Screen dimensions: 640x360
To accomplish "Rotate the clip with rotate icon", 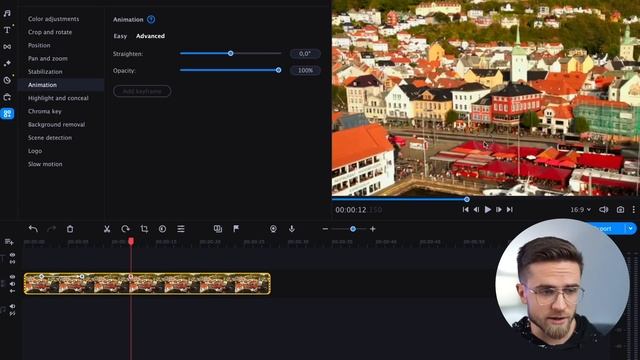I will pyautogui.click(x=125, y=229).
